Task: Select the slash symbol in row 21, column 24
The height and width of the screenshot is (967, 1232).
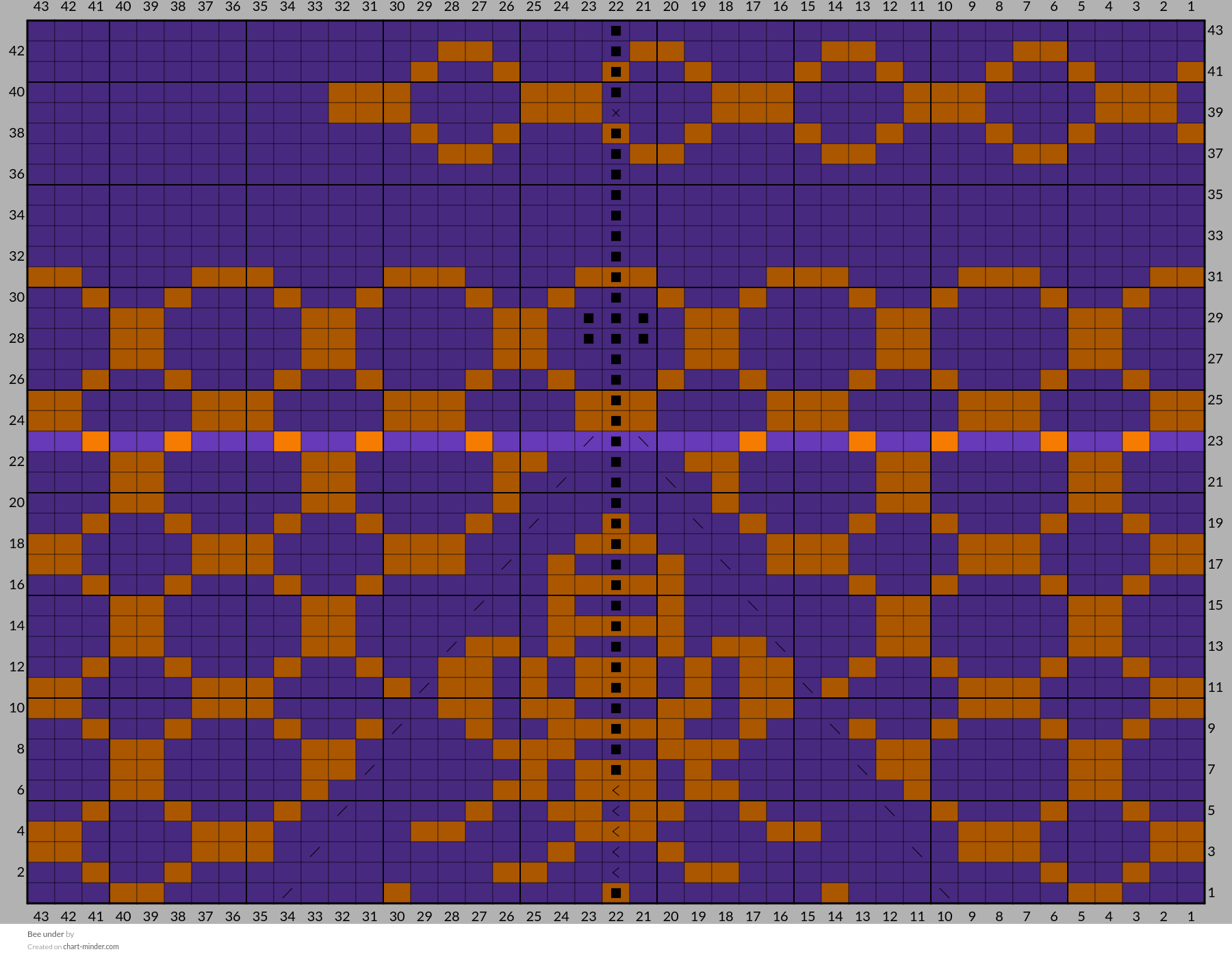Action: (561, 482)
